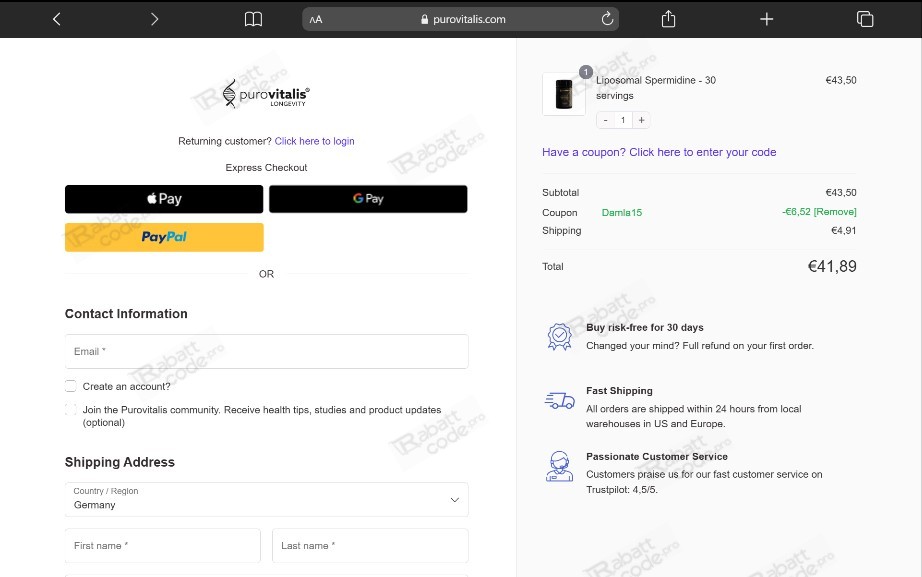The width and height of the screenshot is (922, 577).
Task: Check out using the PayPal button
Action: tap(164, 237)
